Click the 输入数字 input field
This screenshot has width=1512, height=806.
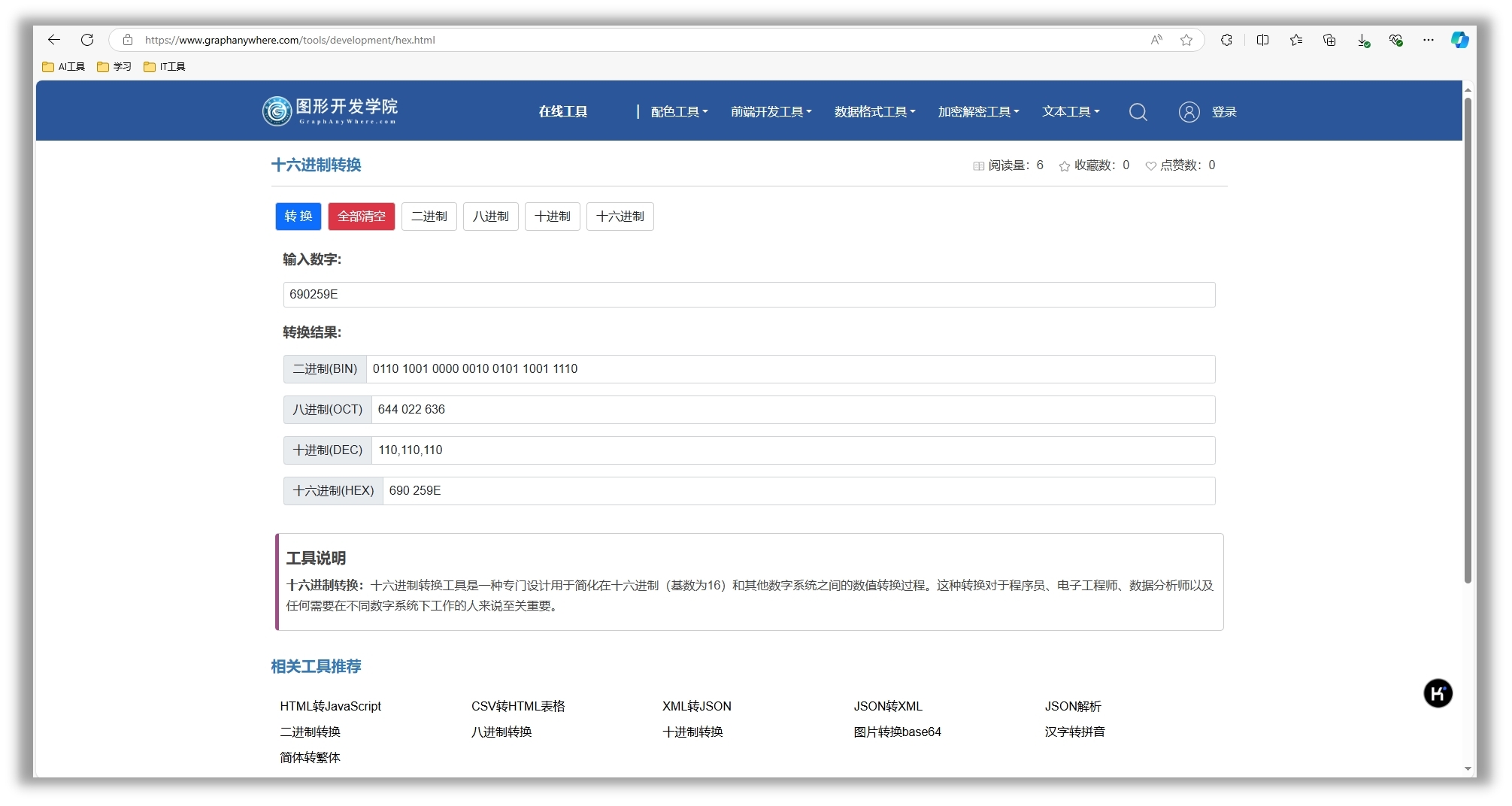pyautogui.click(x=749, y=295)
